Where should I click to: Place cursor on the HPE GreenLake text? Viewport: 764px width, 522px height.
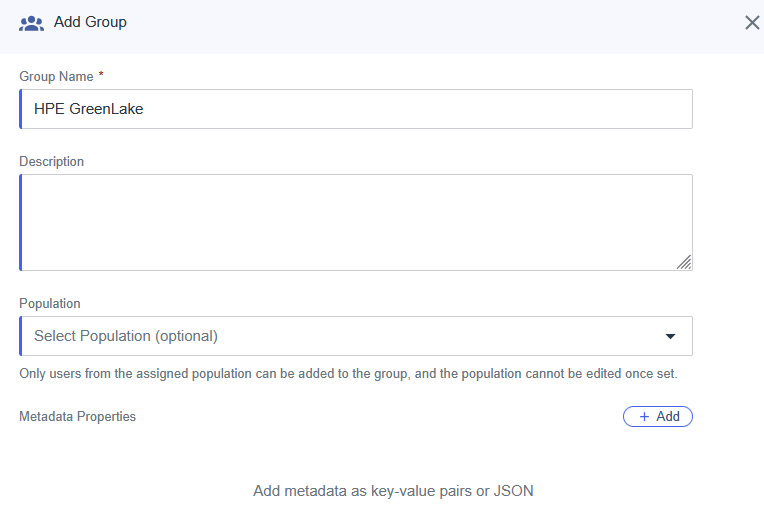click(89, 109)
